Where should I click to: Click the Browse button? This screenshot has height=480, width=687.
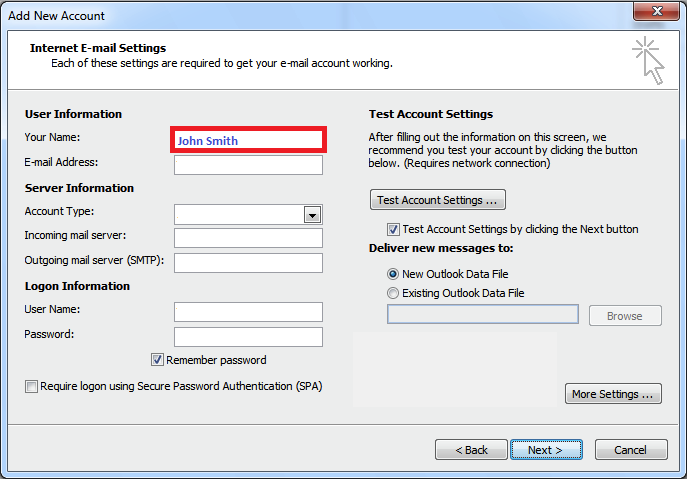coord(625,316)
